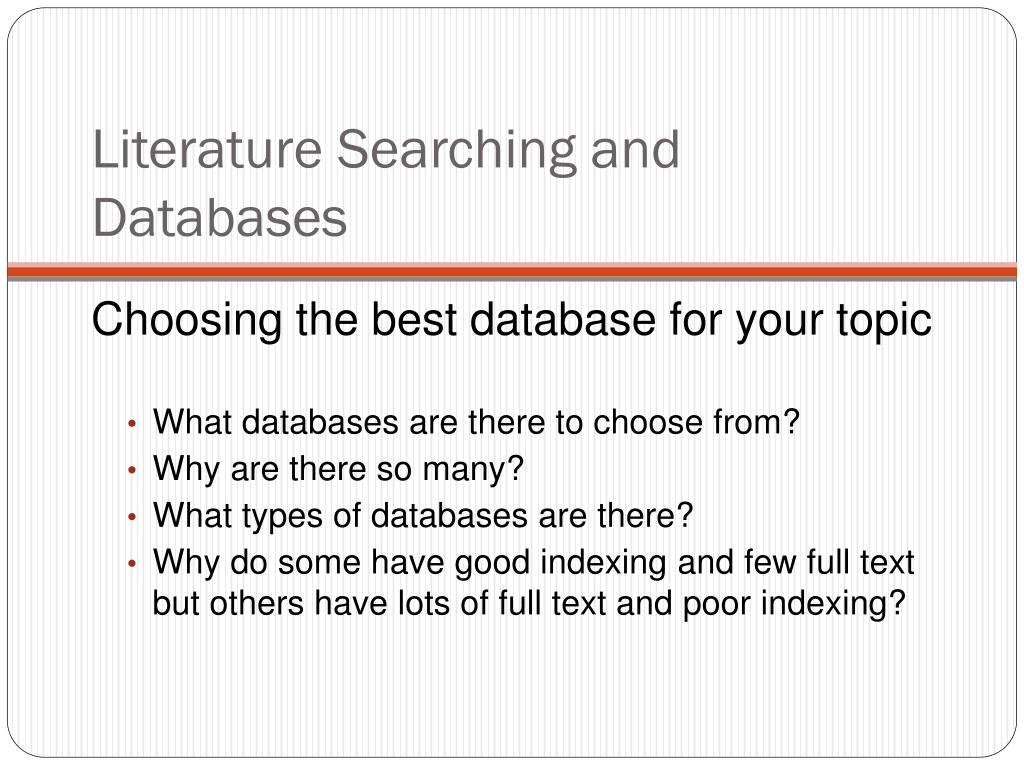1024x768 pixels.
Task: Select the word 'Literature' in the title
Action: [x=207, y=150]
